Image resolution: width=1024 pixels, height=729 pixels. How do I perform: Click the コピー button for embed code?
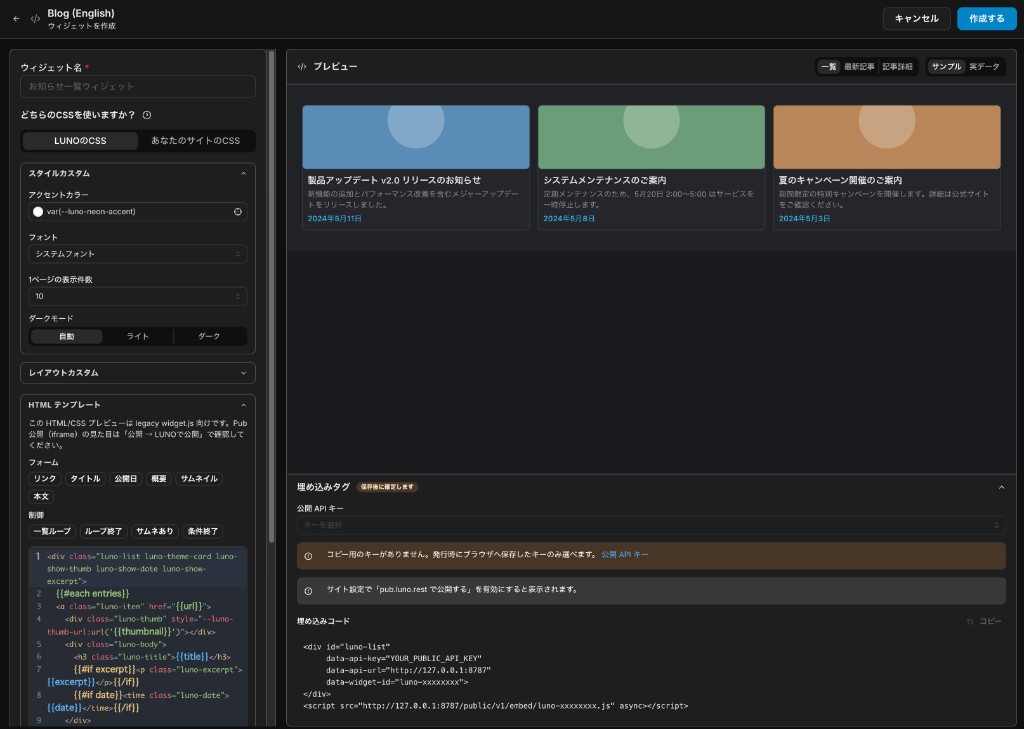tap(984, 621)
